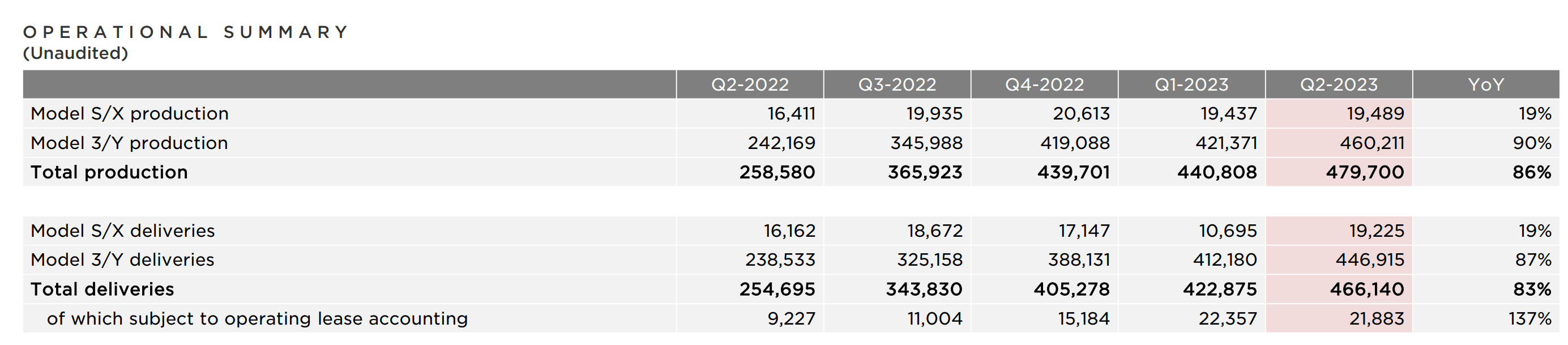Click the Total deliveries row label

pyautogui.click(x=102, y=289)
